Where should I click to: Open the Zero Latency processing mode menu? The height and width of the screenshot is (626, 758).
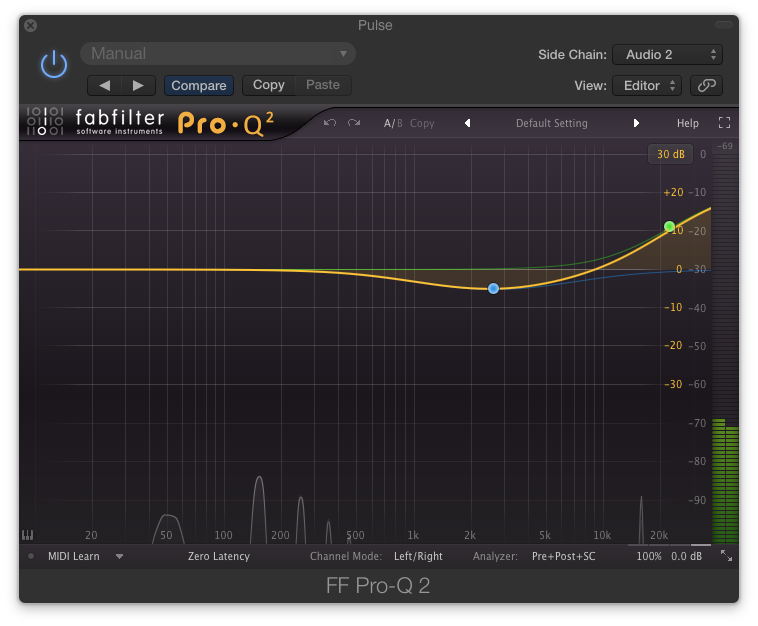(219, 556)
